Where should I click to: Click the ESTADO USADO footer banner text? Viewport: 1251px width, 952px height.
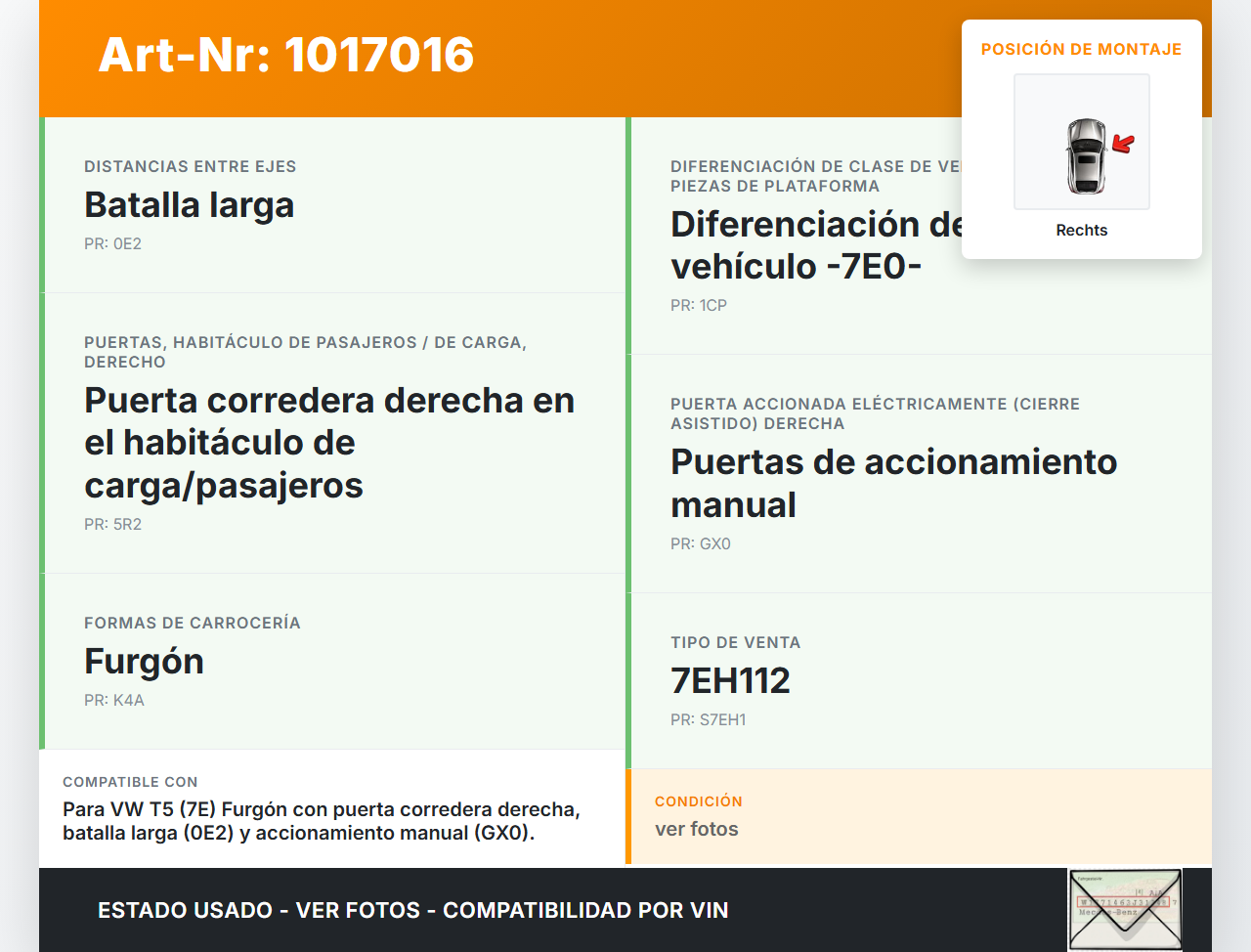(412, 910)
